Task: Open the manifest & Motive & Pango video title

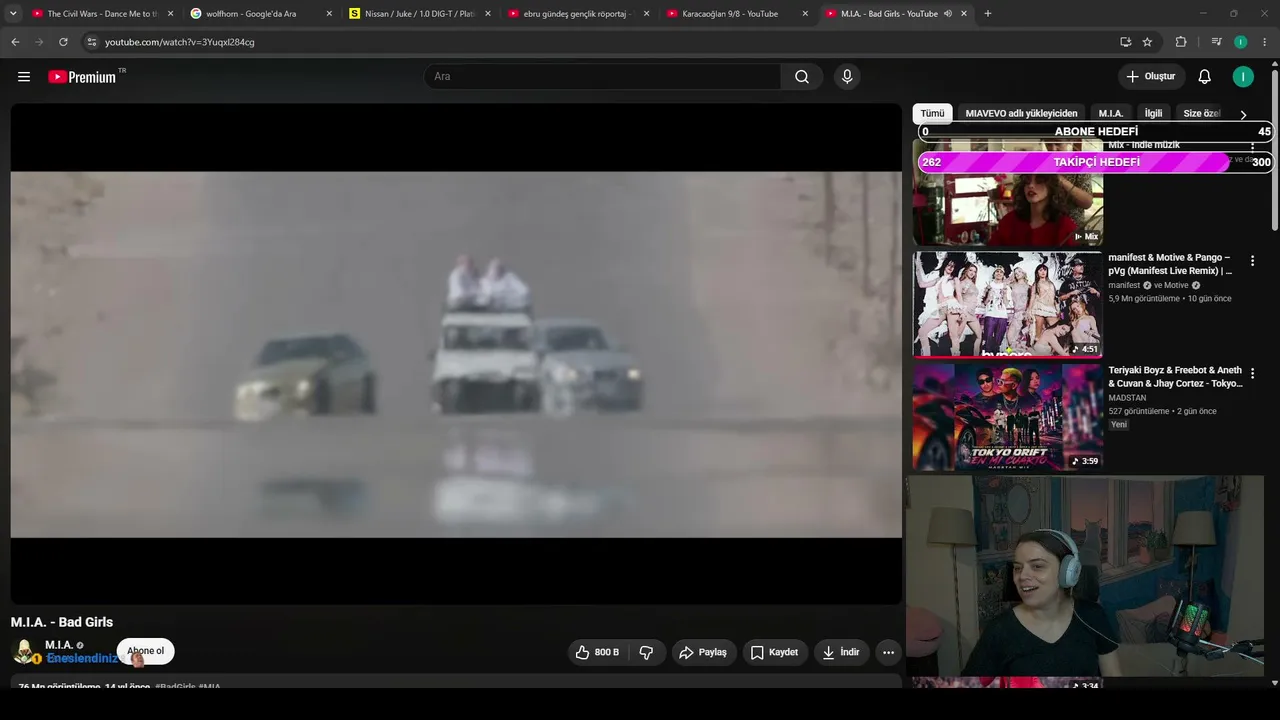Action: pyautogui.click(x=1170, y=264)
